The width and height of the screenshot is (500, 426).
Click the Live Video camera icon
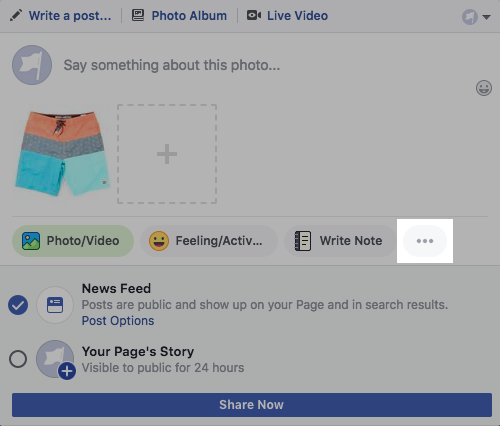tap(254, 15)
